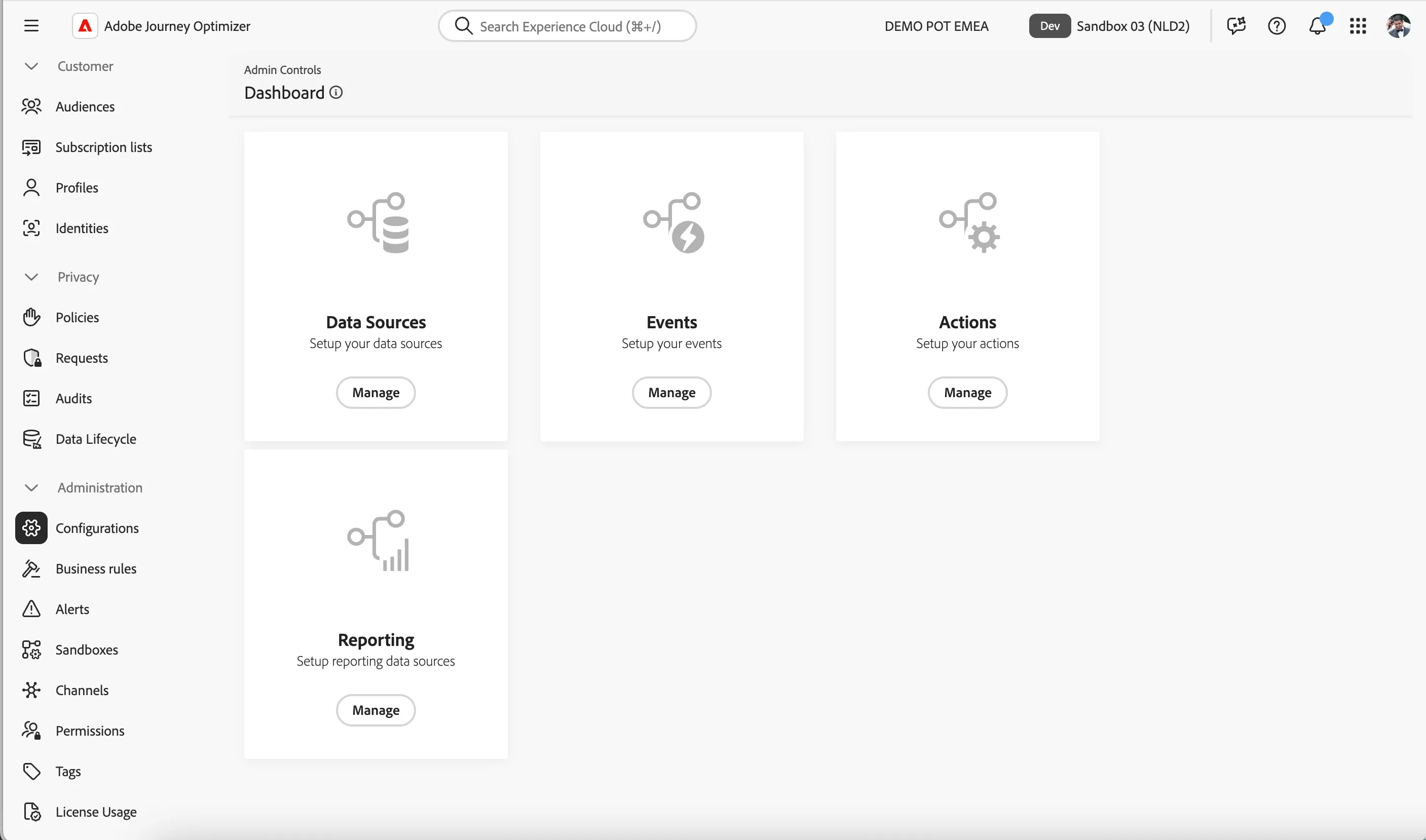Open the Sandbox 03 (NLD2) selector
This screenshot has height=840, width=1426.
point(1109,26)
